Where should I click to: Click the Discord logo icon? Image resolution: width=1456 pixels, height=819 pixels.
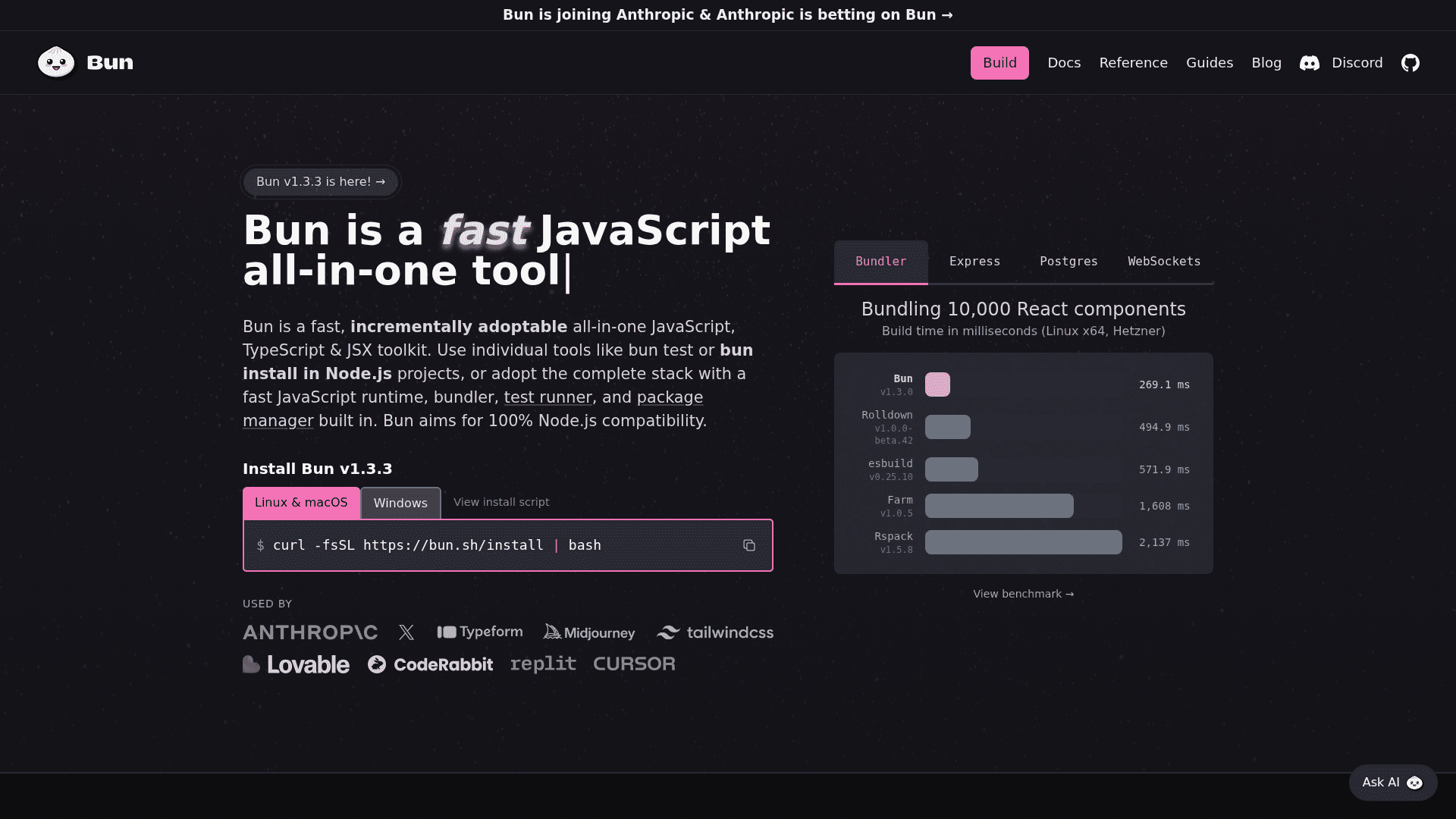pyautogui.click(x=1310, y=63)
